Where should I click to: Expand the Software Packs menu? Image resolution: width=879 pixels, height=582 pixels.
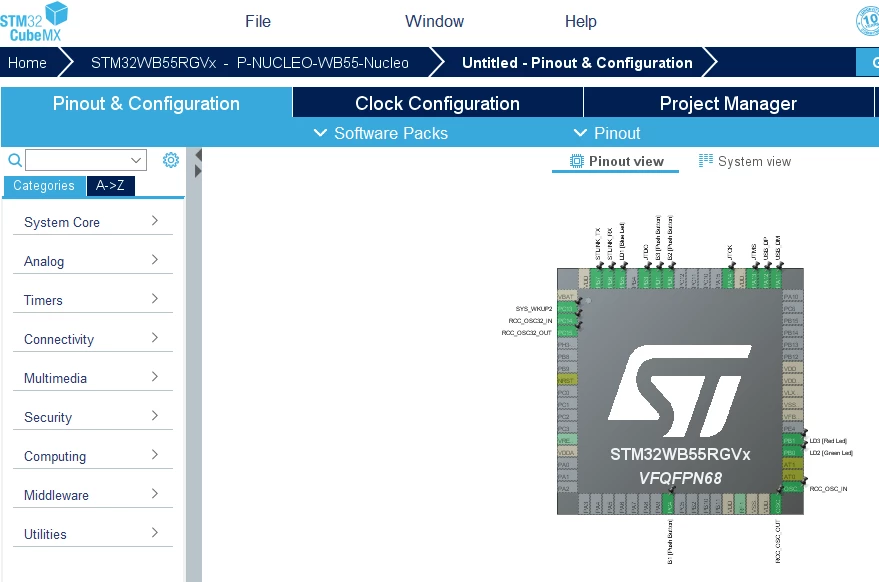click(x=381, y=133)
